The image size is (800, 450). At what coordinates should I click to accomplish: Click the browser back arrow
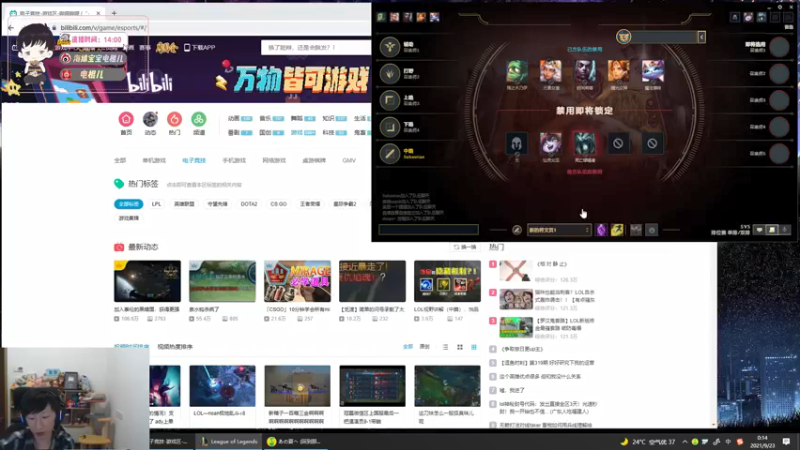[x=11, y=28]
